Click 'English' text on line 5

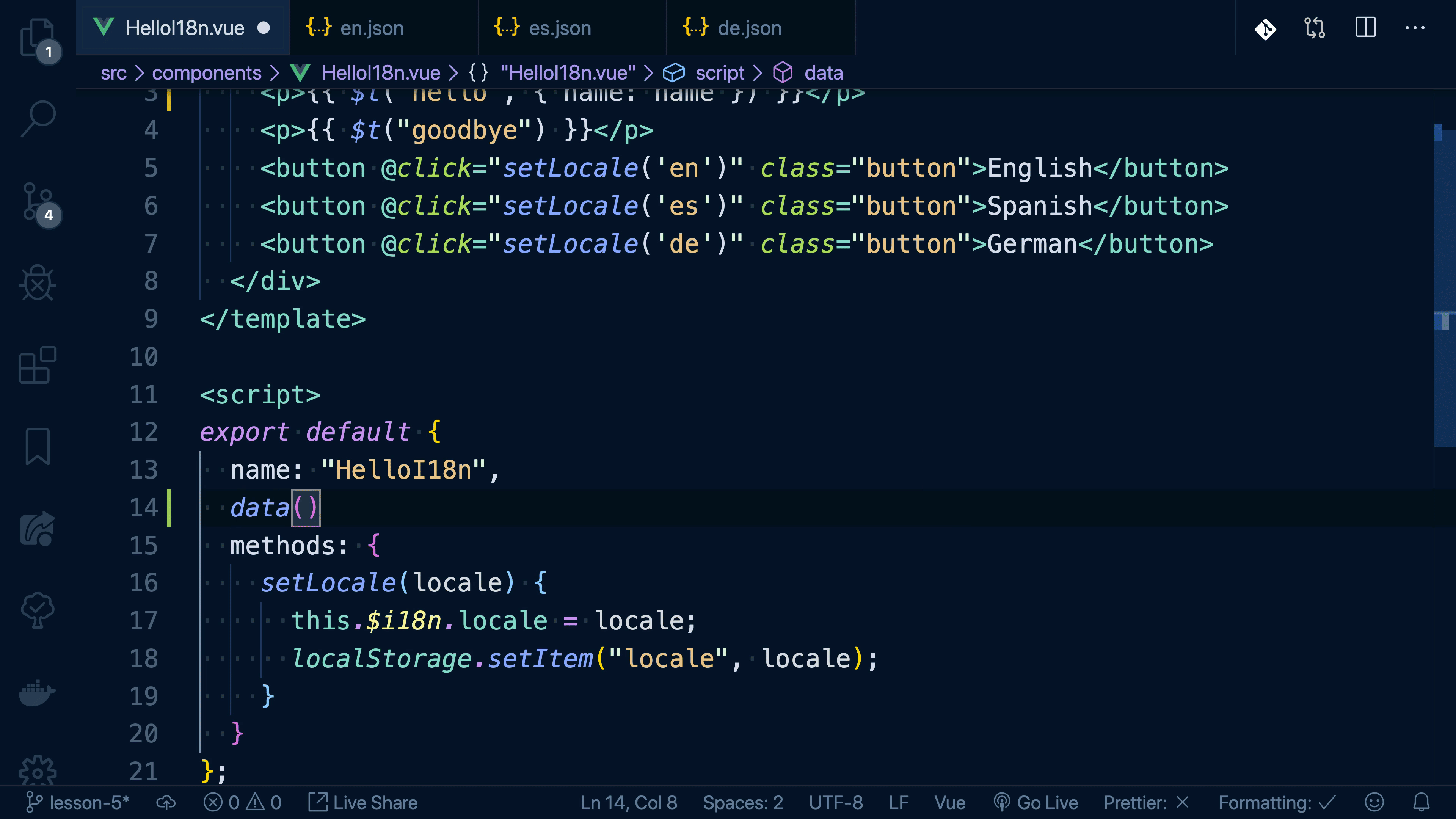point(1039,168)
